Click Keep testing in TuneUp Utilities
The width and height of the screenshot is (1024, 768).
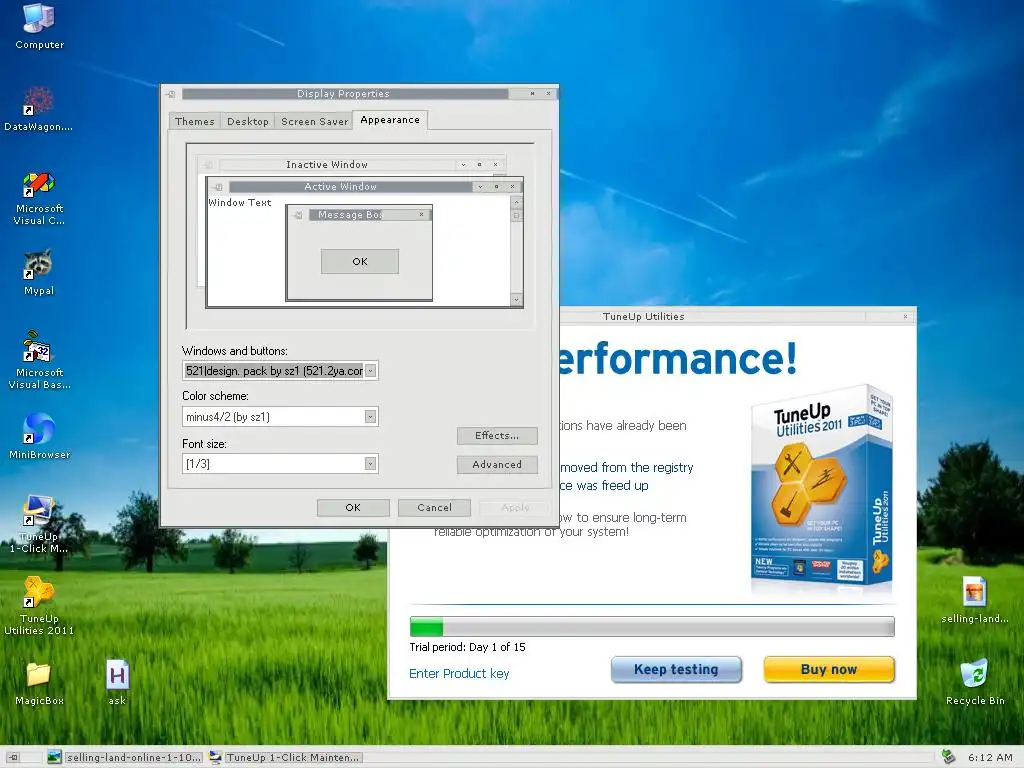pos(676,669)
